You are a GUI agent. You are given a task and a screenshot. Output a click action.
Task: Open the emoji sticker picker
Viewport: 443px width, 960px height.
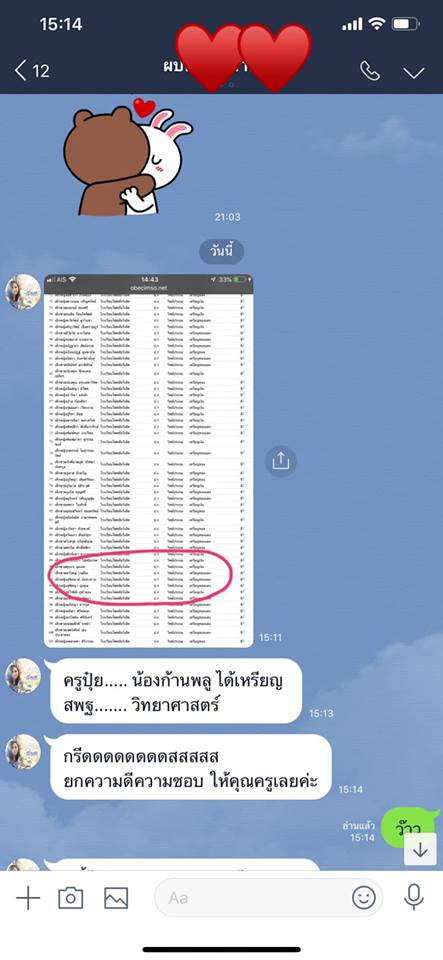363,898
